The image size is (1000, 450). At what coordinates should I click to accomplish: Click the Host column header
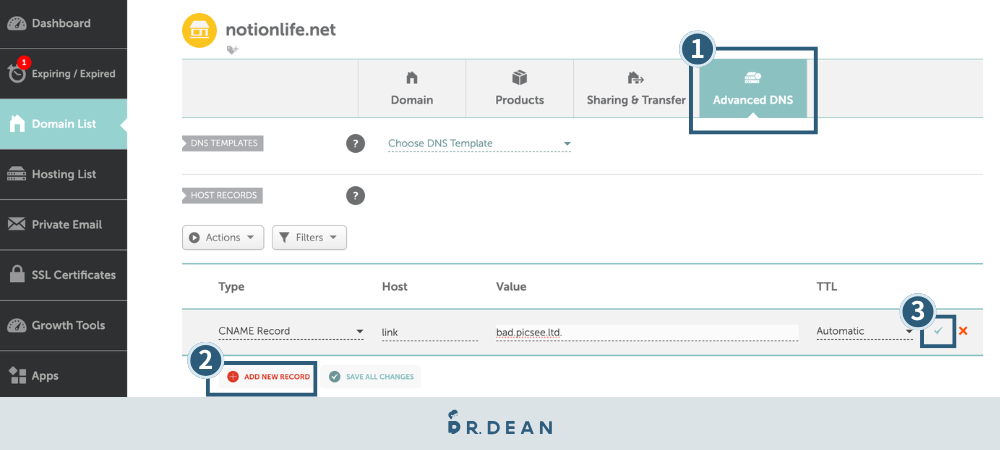tap(394, 287)
